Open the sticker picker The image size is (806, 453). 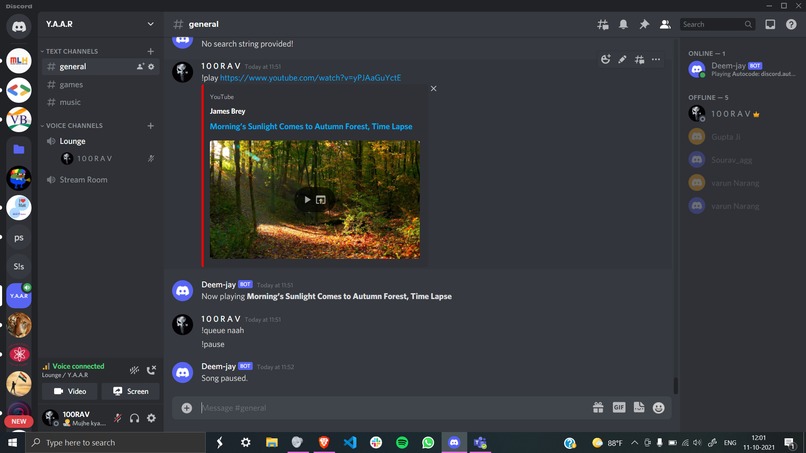(x=639, y=407)
